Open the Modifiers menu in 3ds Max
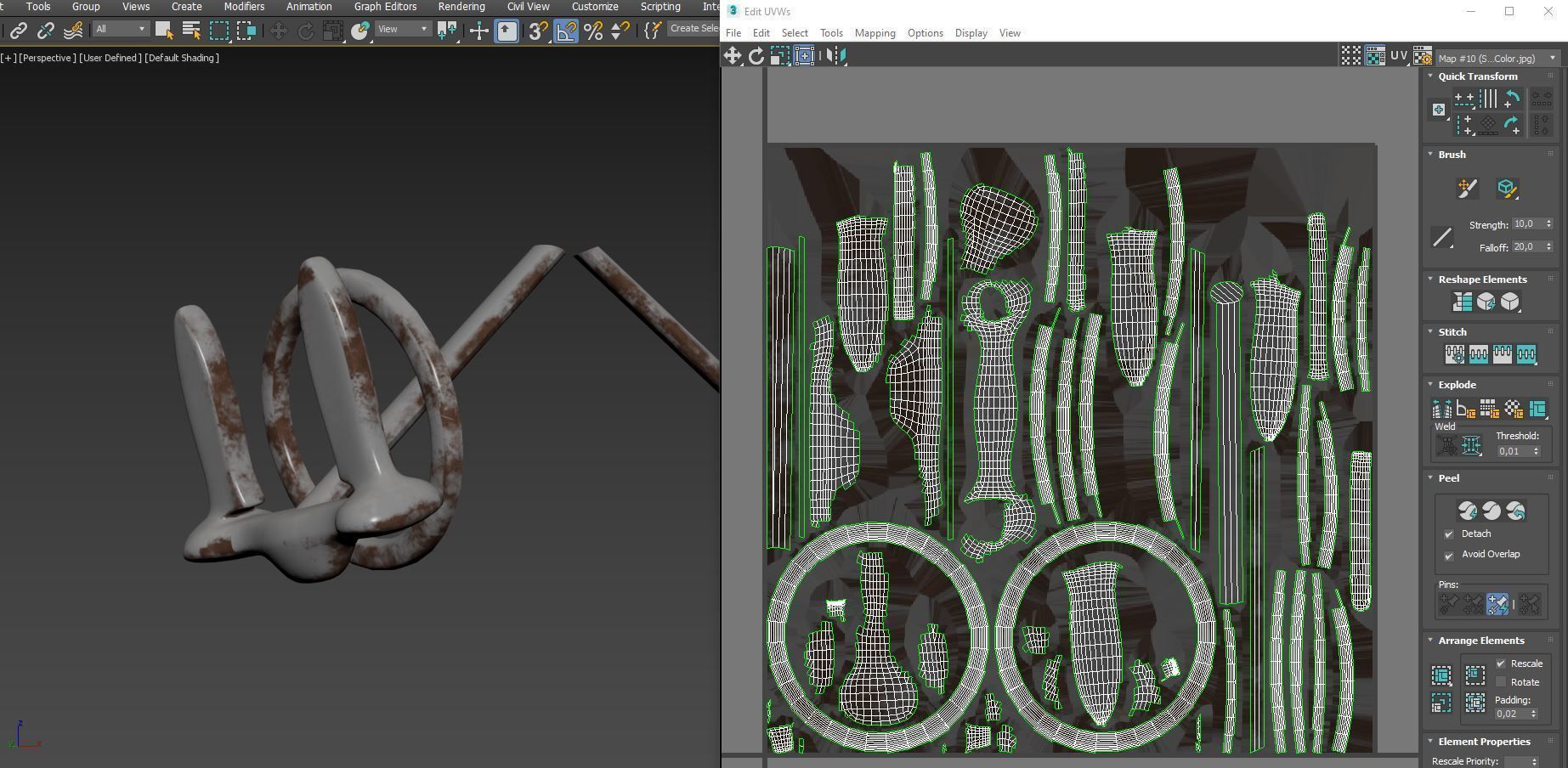The image size is (1568, 768). [x=244, y=7]
